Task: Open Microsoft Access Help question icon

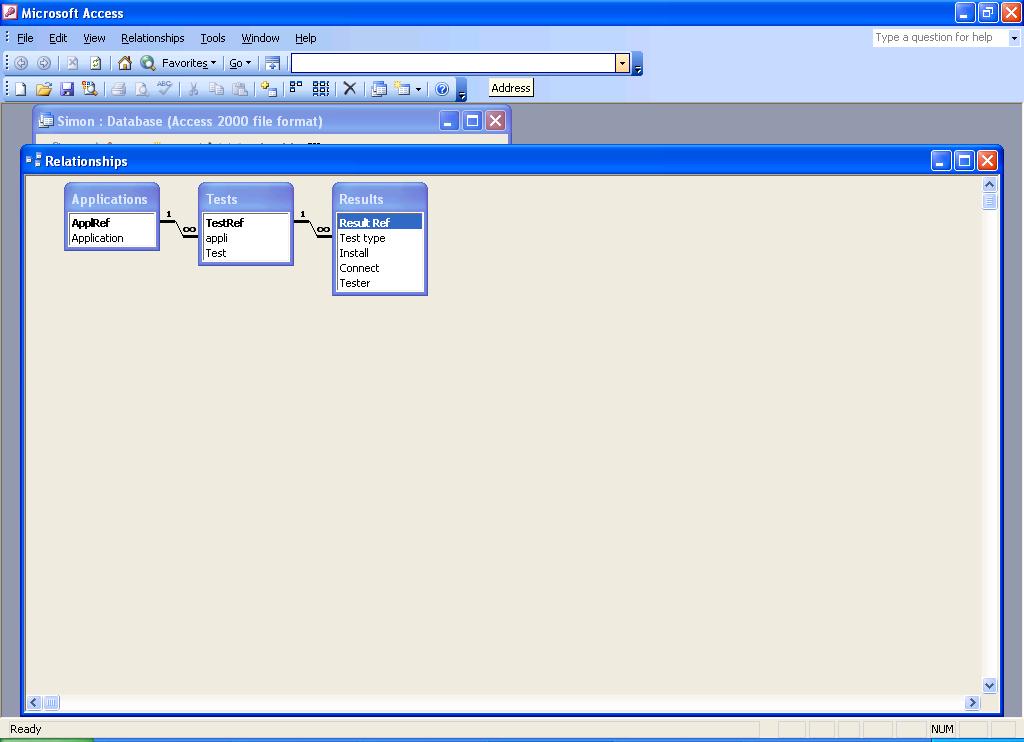Action: 442,89
